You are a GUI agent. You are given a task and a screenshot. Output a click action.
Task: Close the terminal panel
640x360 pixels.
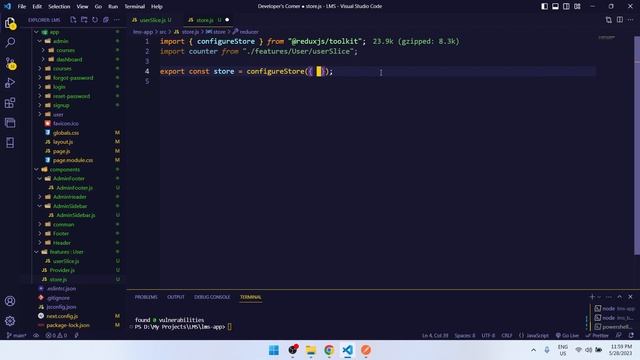pyautogui.click(x=630, y=297)
